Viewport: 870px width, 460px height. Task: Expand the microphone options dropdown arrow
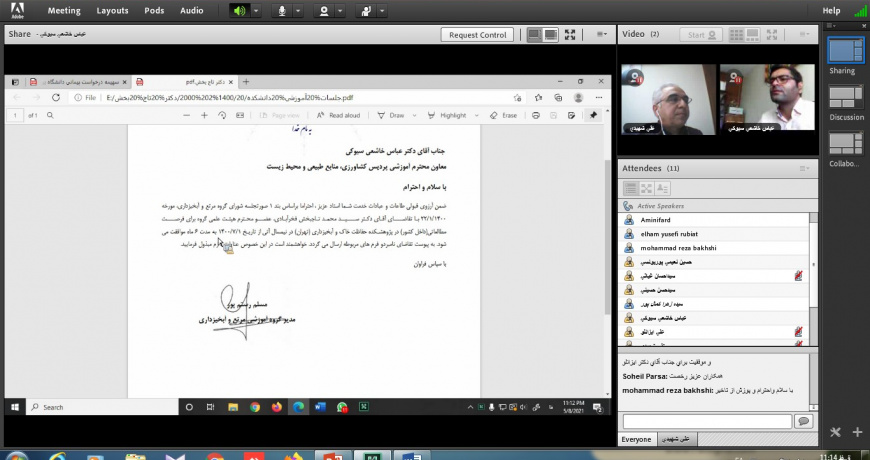(x=298, y=11)
